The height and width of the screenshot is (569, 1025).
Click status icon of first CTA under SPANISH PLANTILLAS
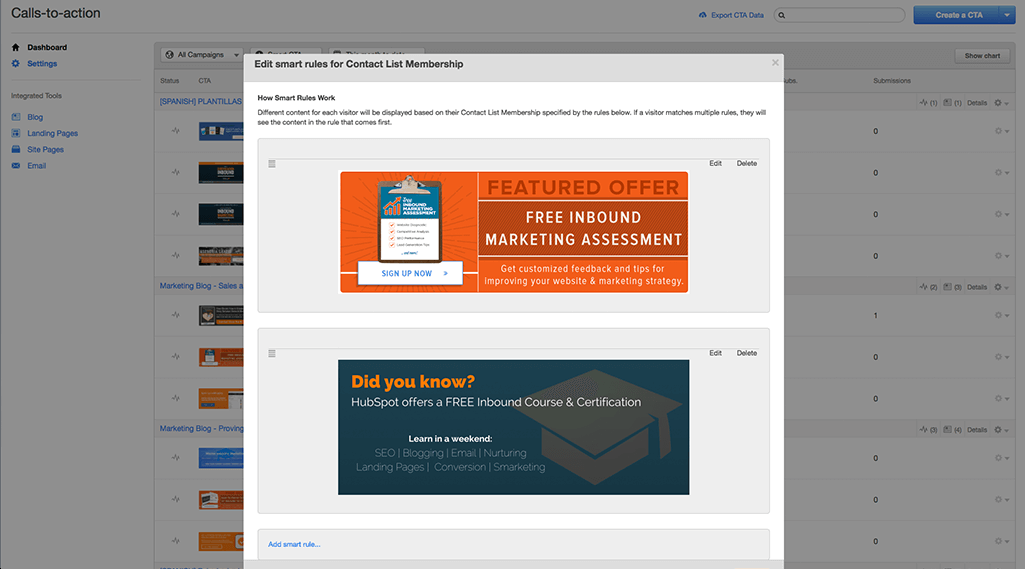[x=176, y=131]
